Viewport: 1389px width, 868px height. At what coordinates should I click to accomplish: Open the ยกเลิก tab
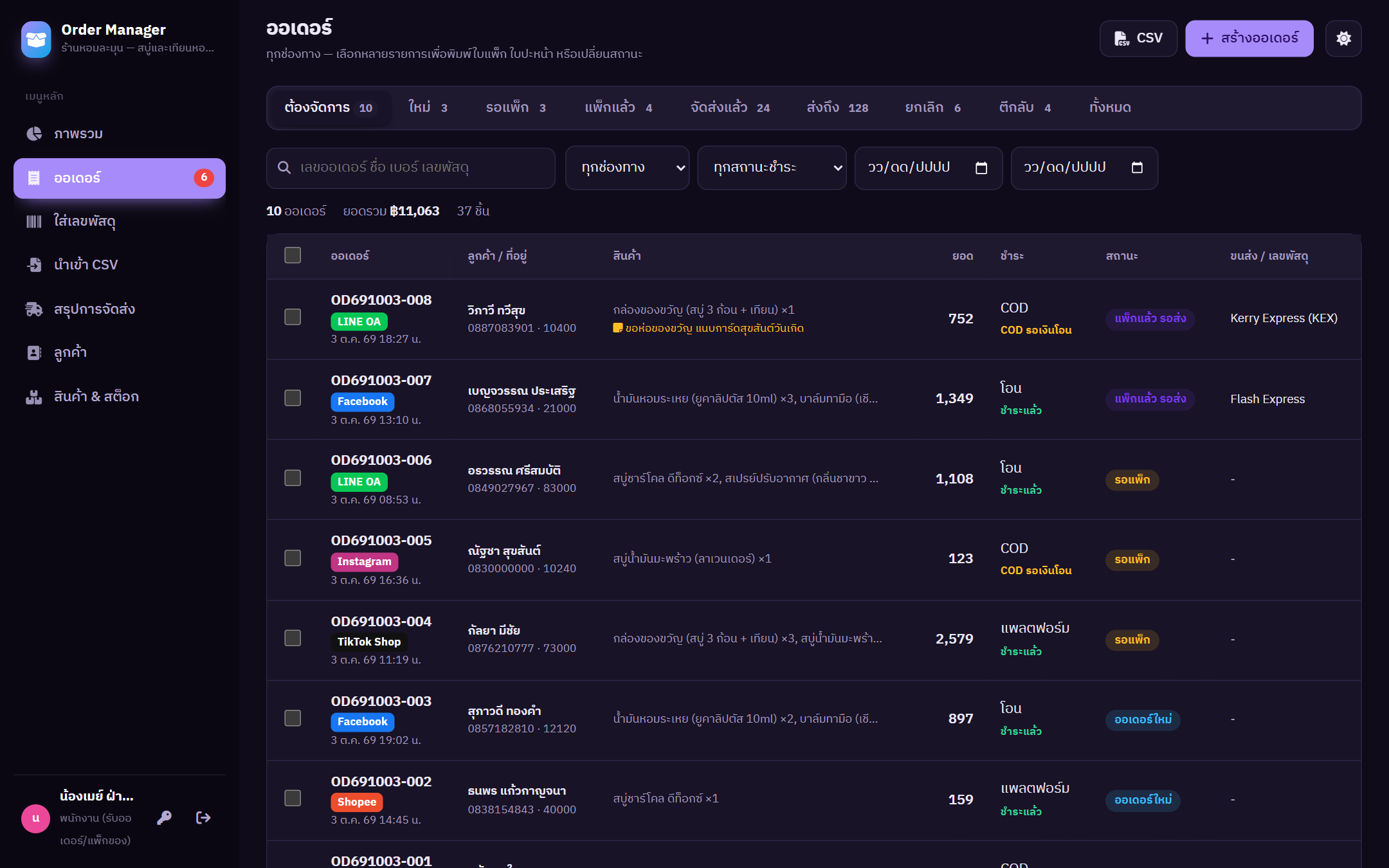[932, 107]
